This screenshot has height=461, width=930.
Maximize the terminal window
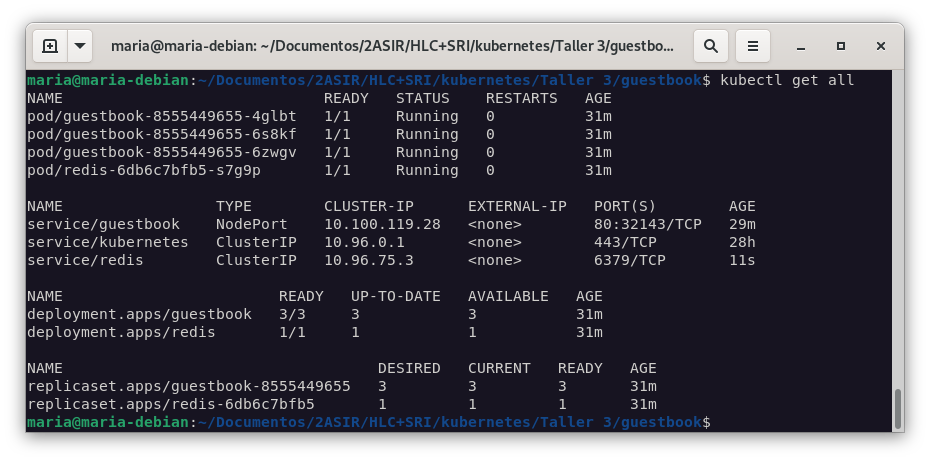tap(841, 46)
